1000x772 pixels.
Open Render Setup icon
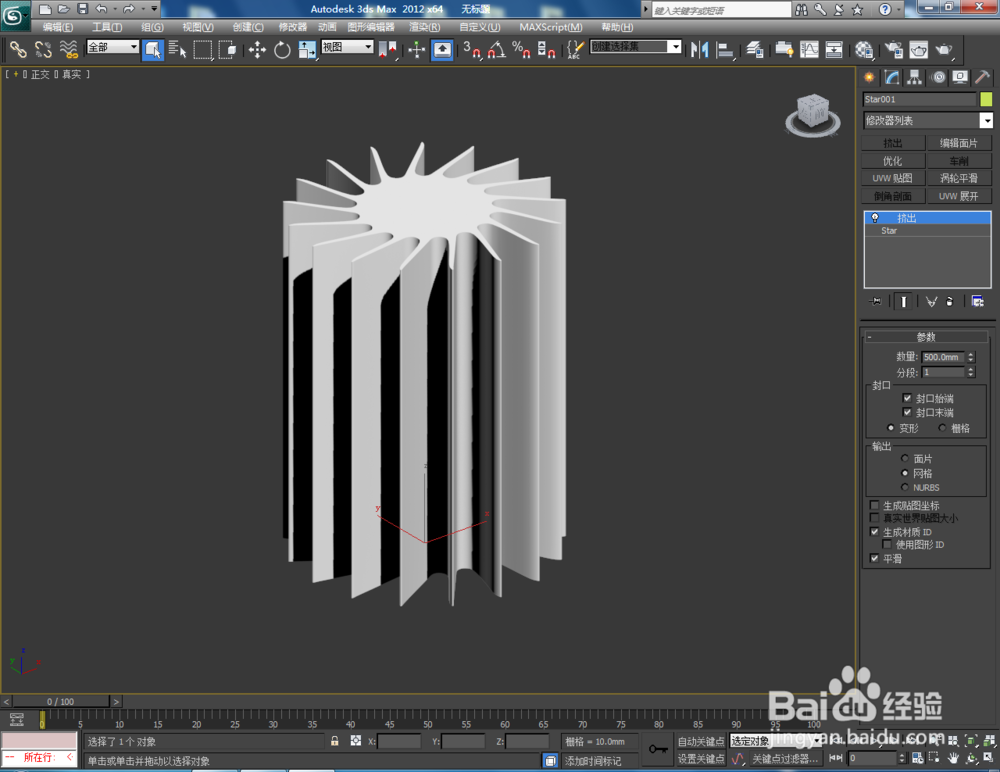tap(893, 49)
